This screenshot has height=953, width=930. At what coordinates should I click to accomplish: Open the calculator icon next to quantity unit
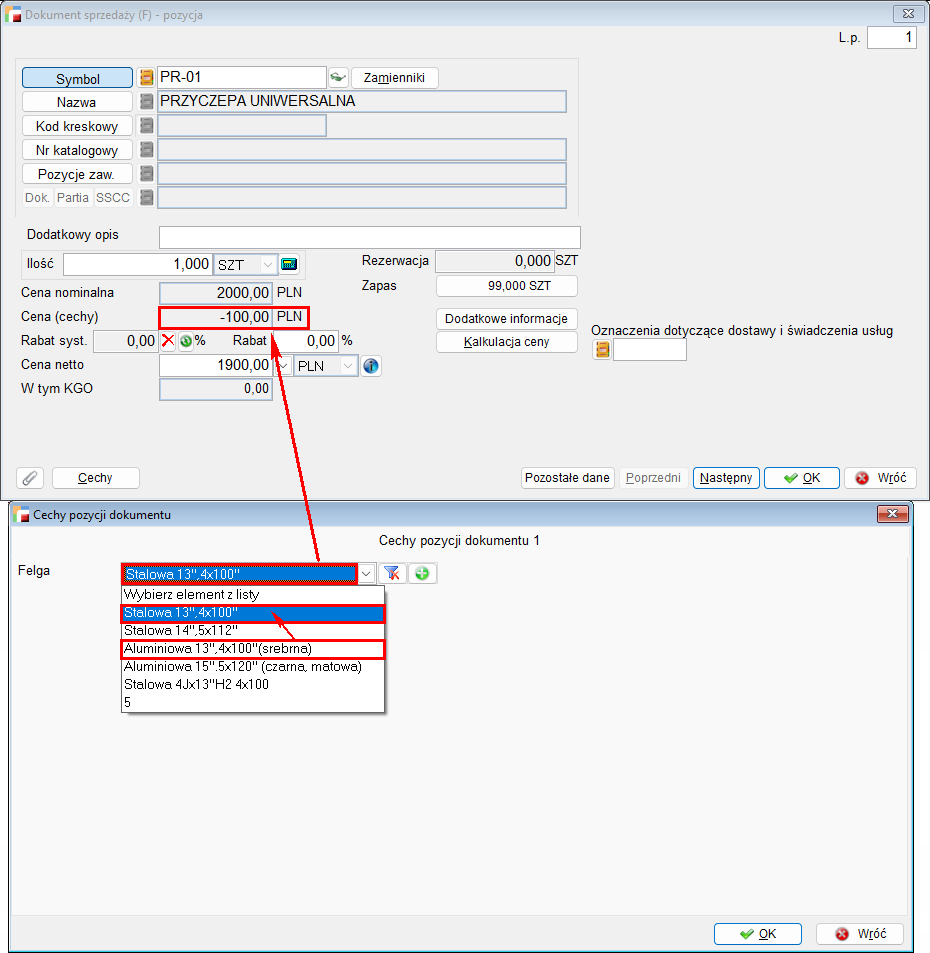[x=290, y=264]
